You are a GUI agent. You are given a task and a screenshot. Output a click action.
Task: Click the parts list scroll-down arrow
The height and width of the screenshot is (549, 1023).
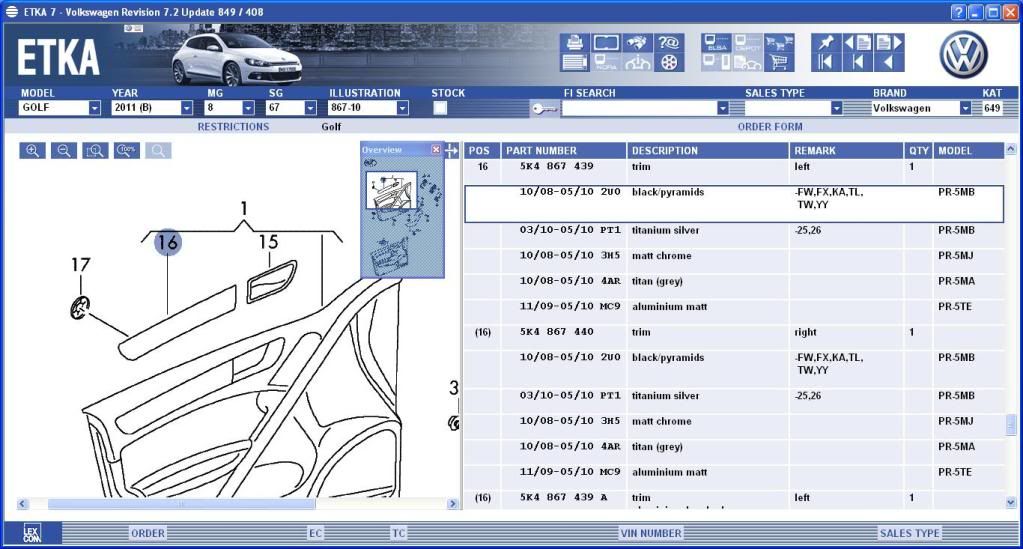1011,503
